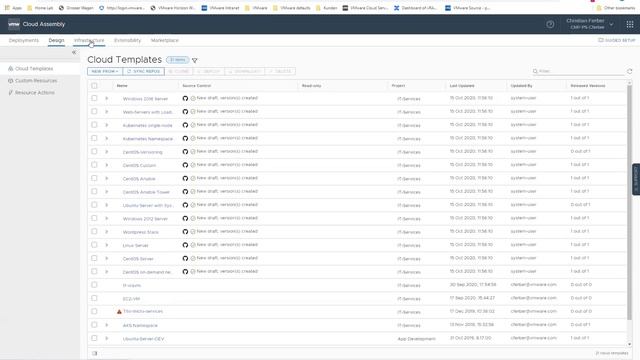Click the Custom Resources sidebar icon
The height and width of the screenshot is (360, 640).
(x=11, y=81)
